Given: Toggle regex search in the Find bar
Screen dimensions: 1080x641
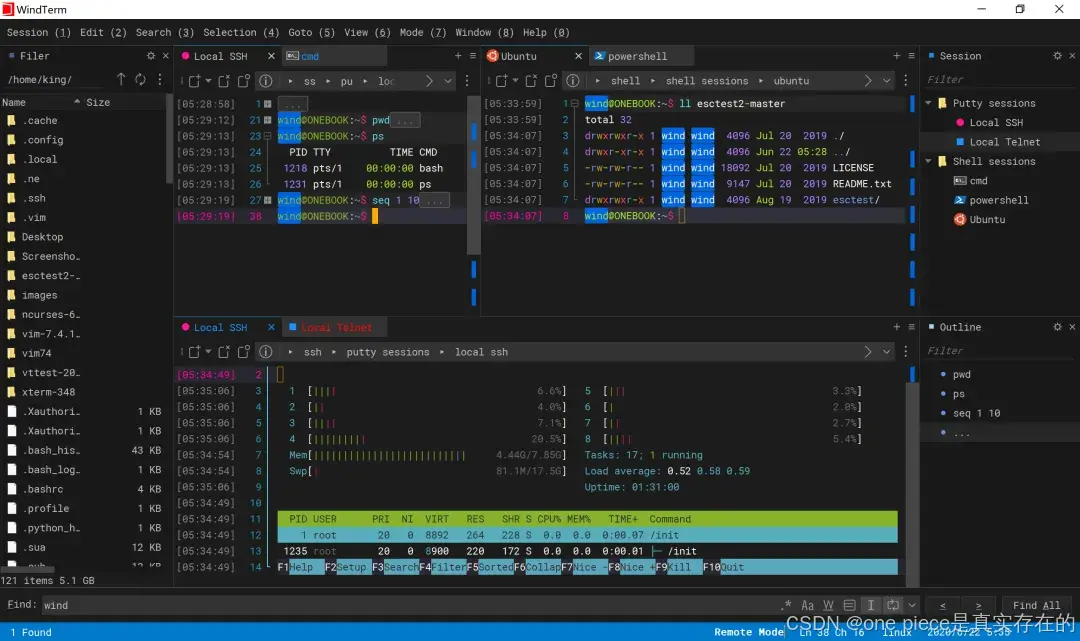Looking at the screenshot, I should pos(787,605).
